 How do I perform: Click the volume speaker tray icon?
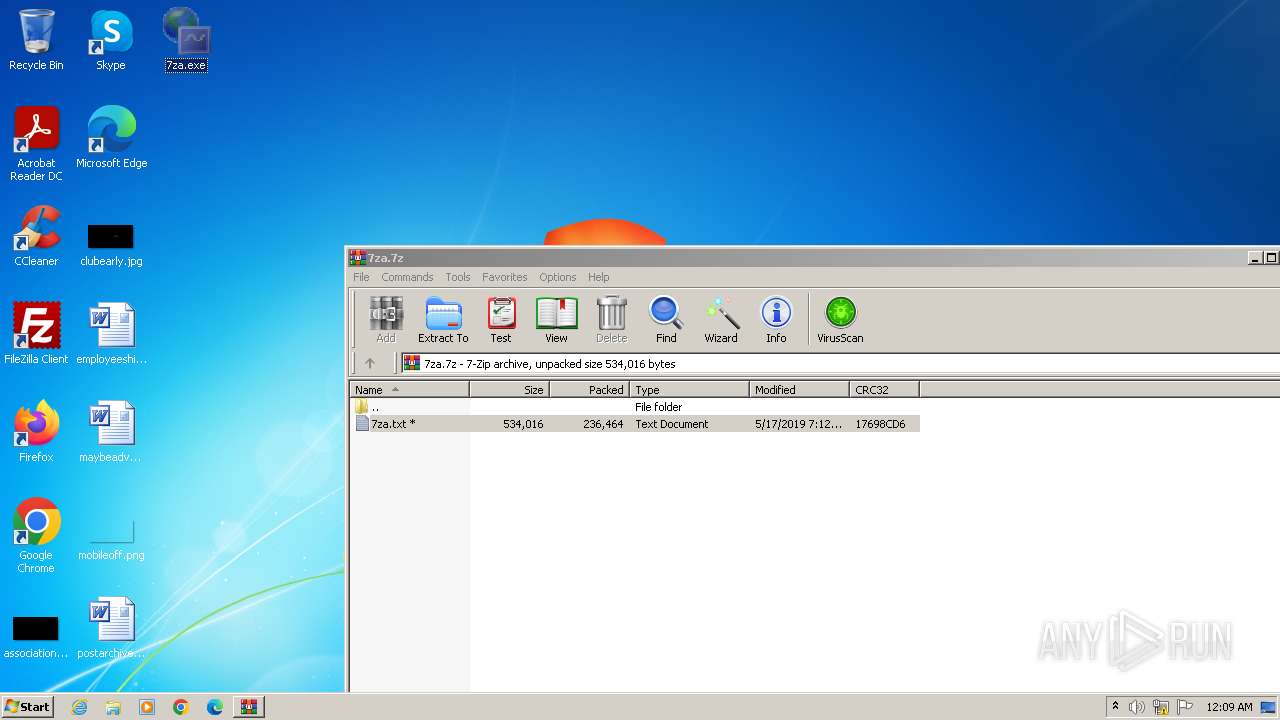[x=1137, y=707]
